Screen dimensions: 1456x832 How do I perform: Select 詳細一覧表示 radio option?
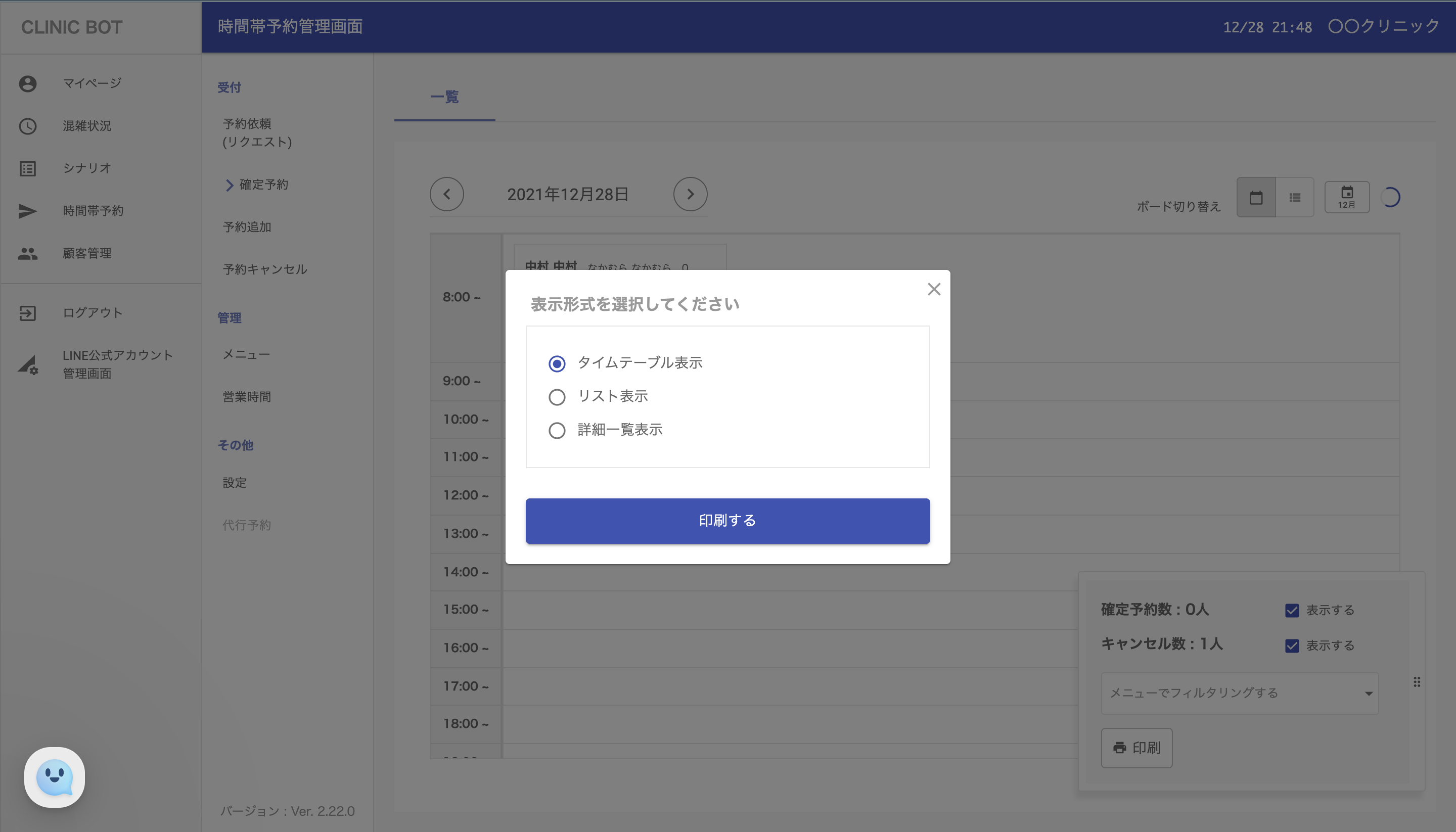tap(557, 430)
